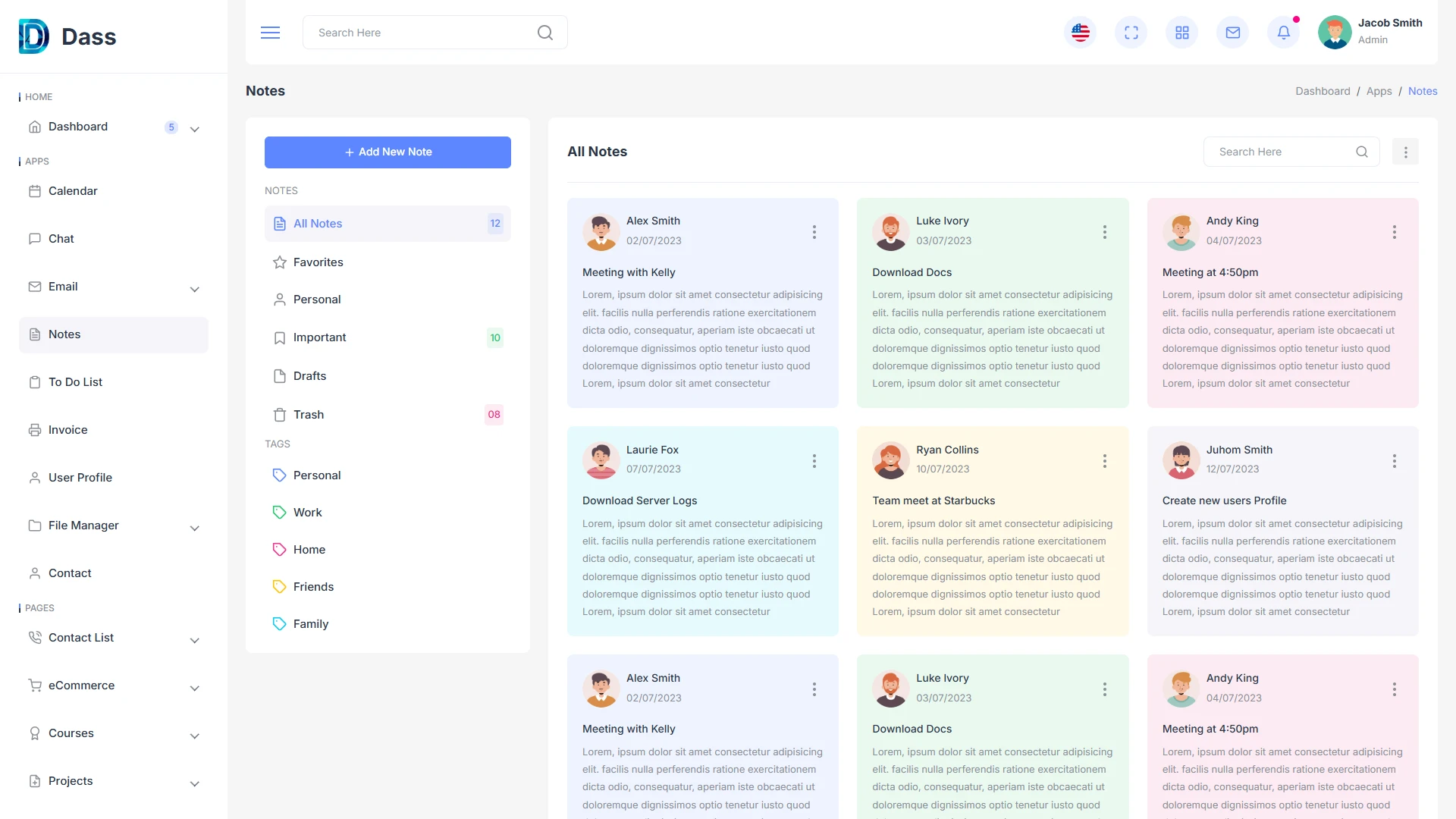Go to Apps breadcrumb link
Screen dimensions: 1456x819
[1379, 91]
